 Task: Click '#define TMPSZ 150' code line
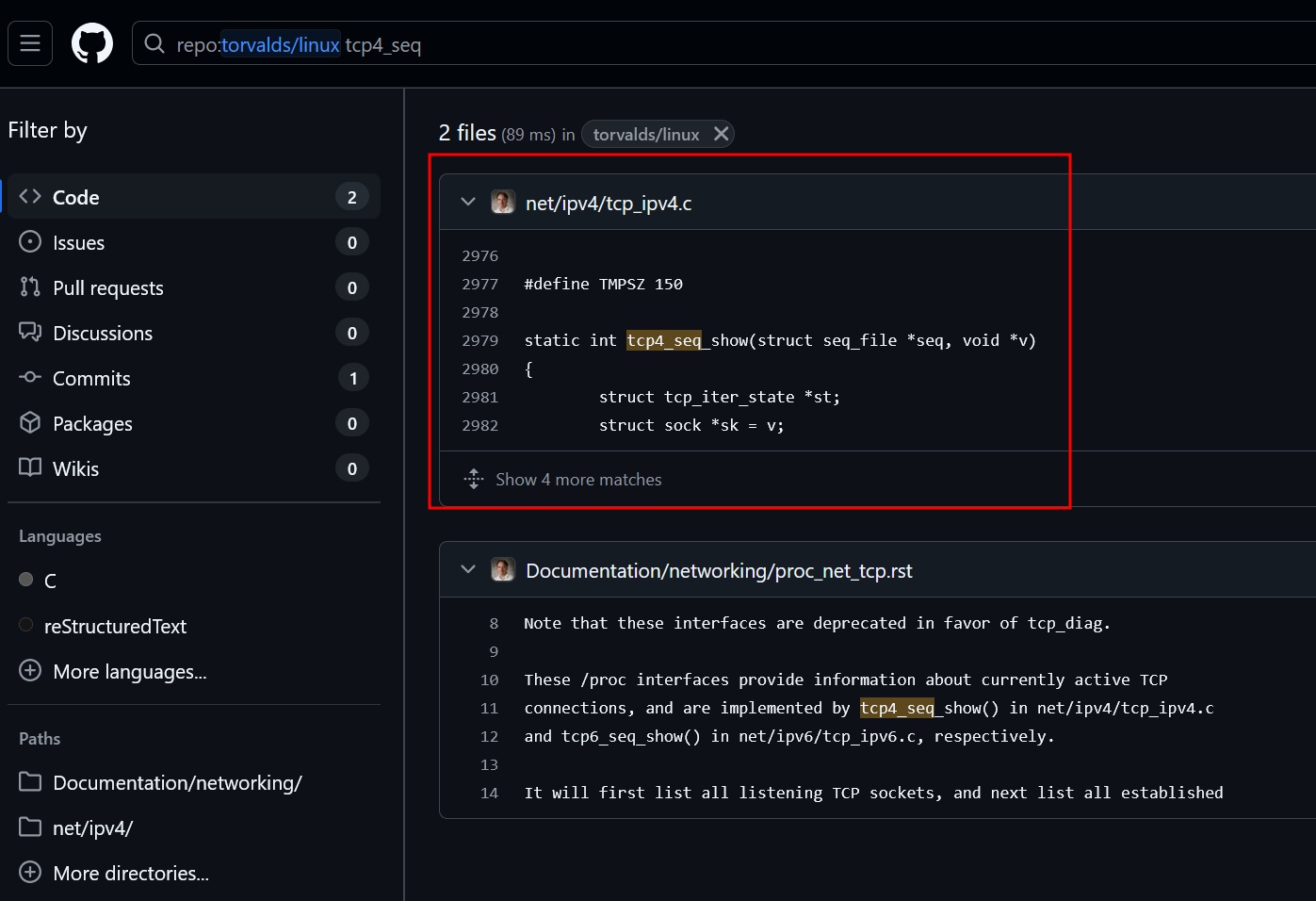[x=603, y=284]
